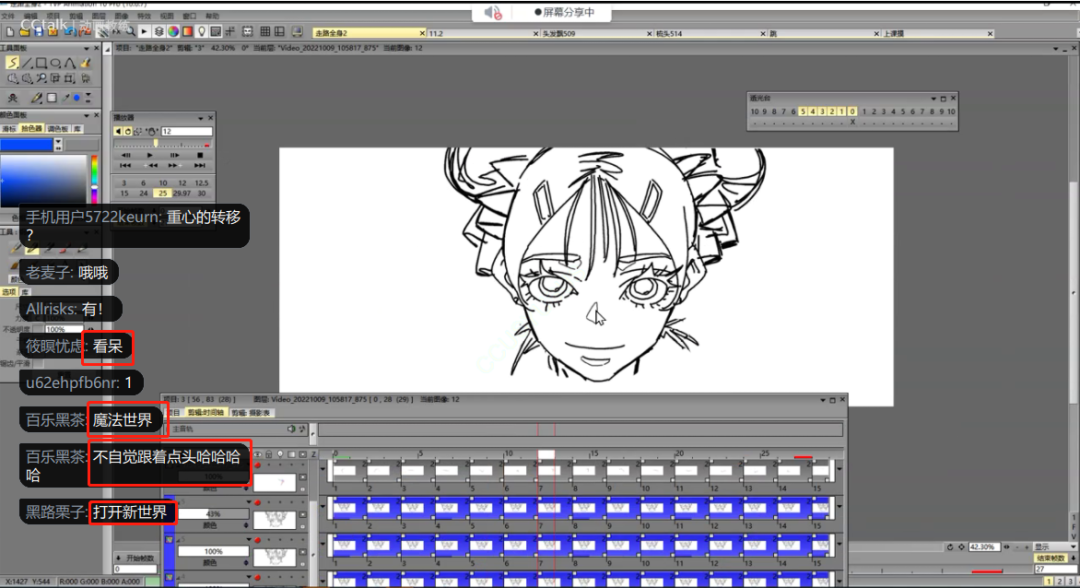
Task: Set frame rate to 12 fps
Action: click(x=182, y=183)
